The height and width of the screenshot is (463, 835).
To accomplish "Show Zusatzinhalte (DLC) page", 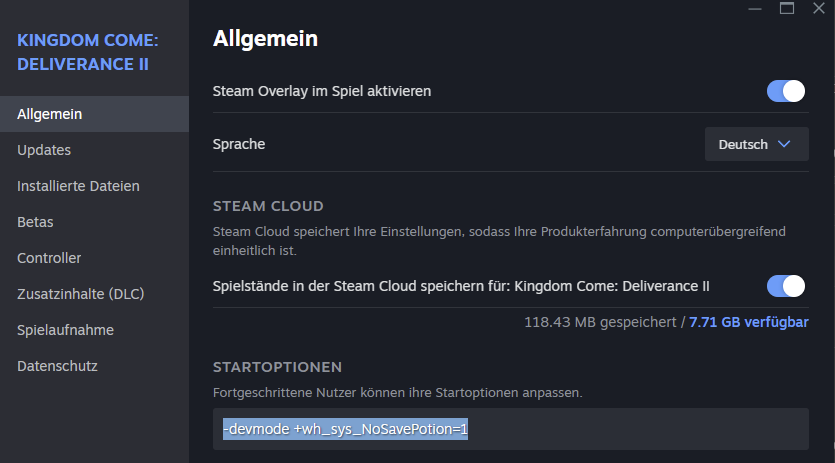I will point(80,294).
